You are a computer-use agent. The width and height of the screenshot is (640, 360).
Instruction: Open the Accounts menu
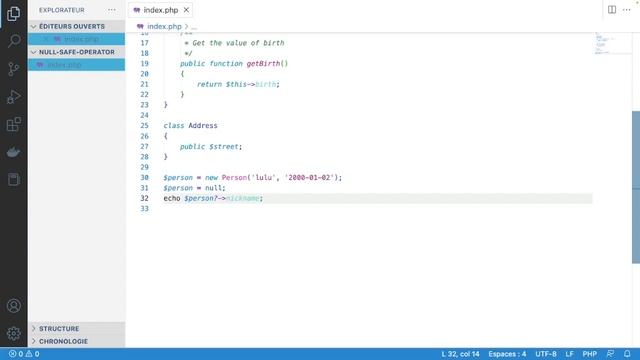13,306
